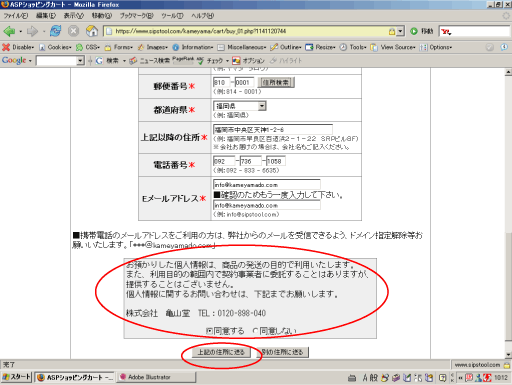Select the 同意しない radio button
The width and height of the screenshot is (512, 385).
(255, 331)
